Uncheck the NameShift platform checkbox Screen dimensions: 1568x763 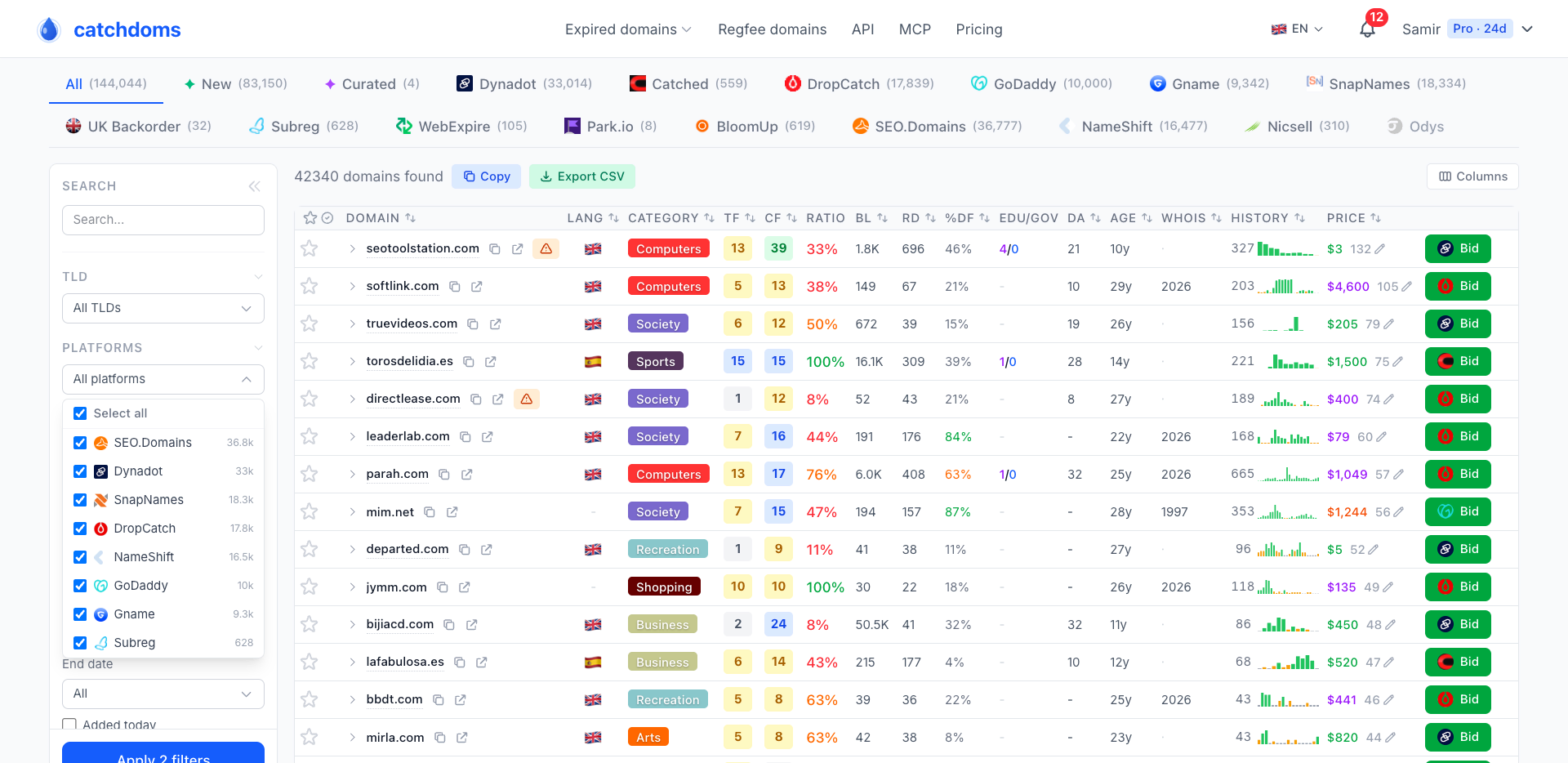(x=80, y=557)
